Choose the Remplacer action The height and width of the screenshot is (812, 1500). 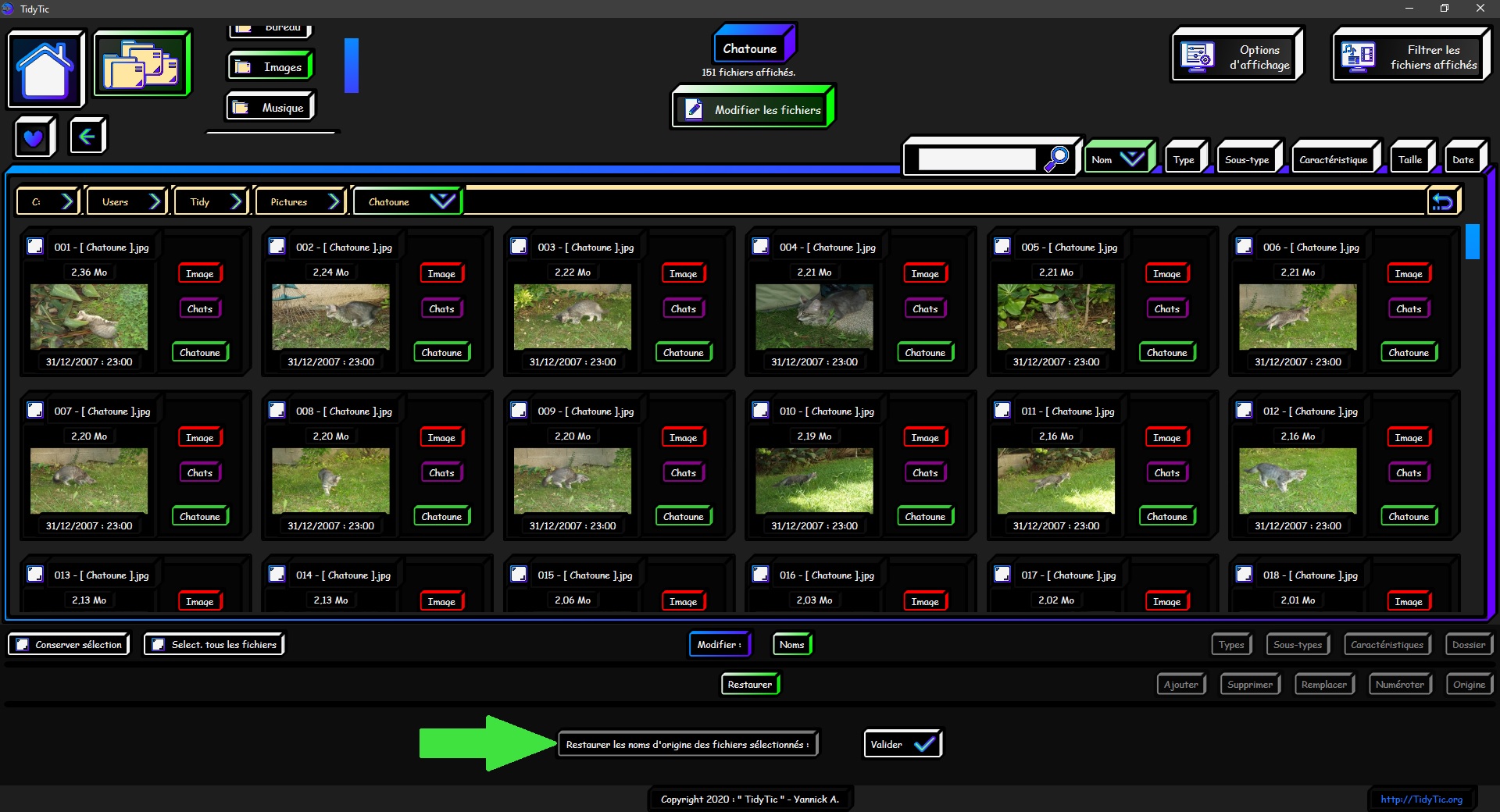(1324, 684)
